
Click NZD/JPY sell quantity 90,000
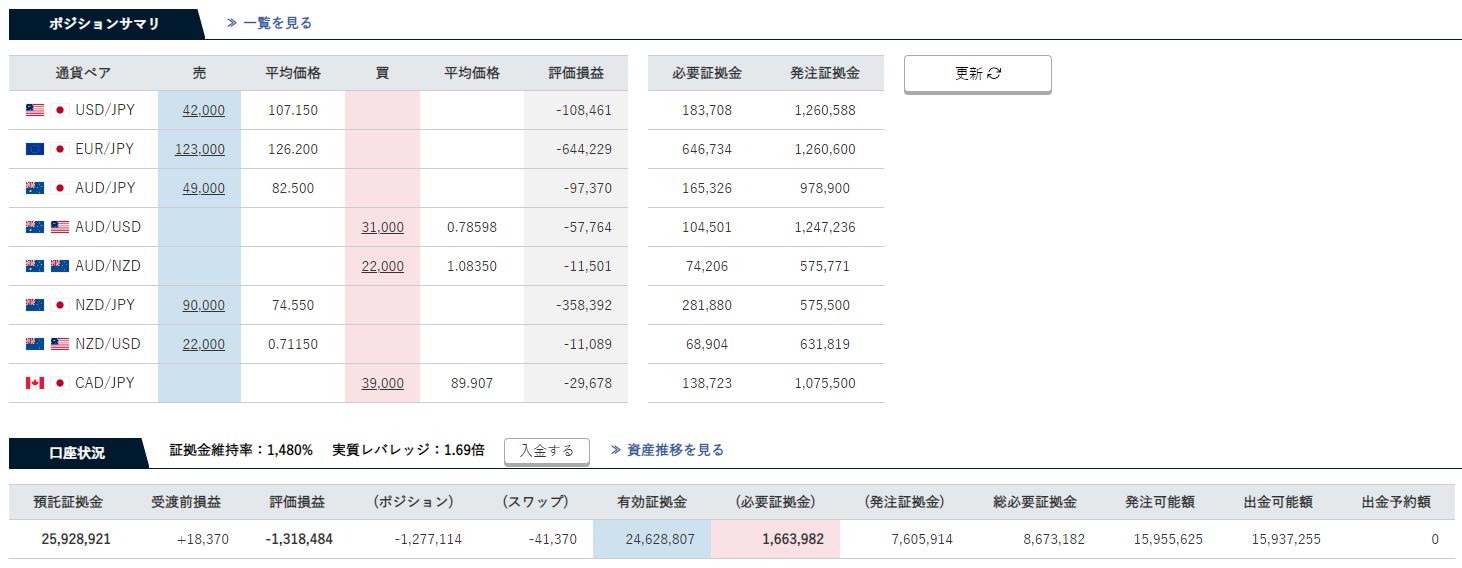[x=203, y=305]
